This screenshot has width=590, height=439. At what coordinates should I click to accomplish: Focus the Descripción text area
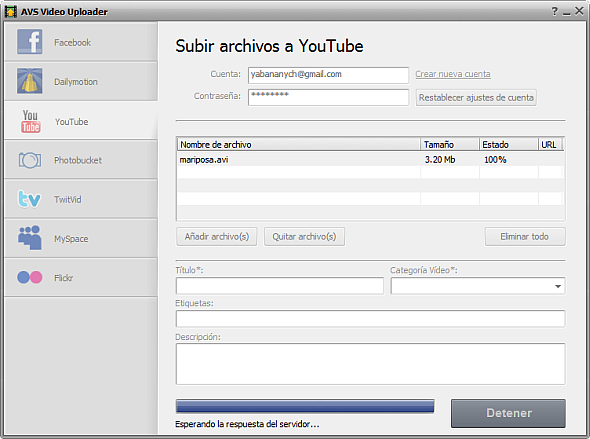(370, 364)
